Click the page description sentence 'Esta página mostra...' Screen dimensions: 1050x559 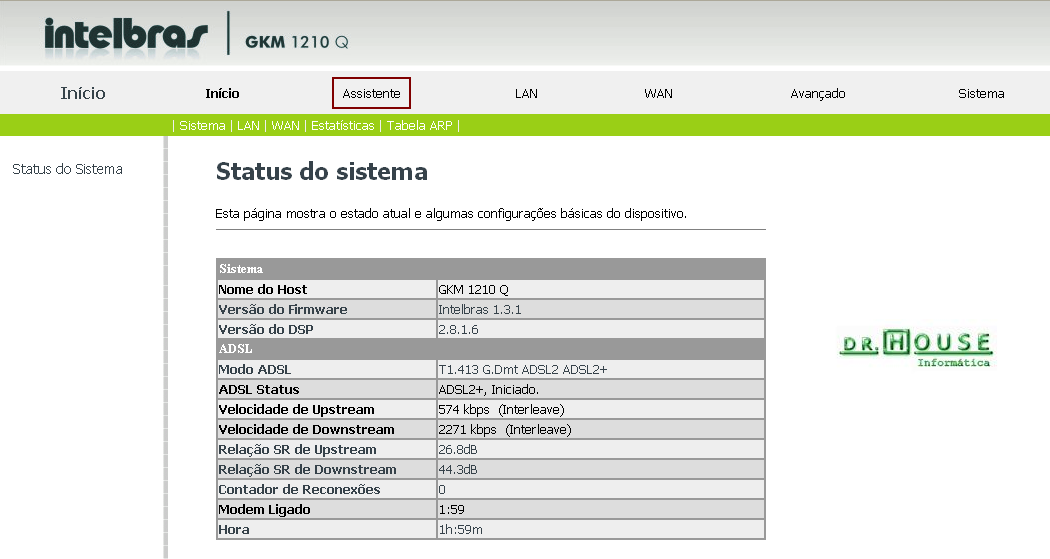pyautogui.click(x=451, y=214)
